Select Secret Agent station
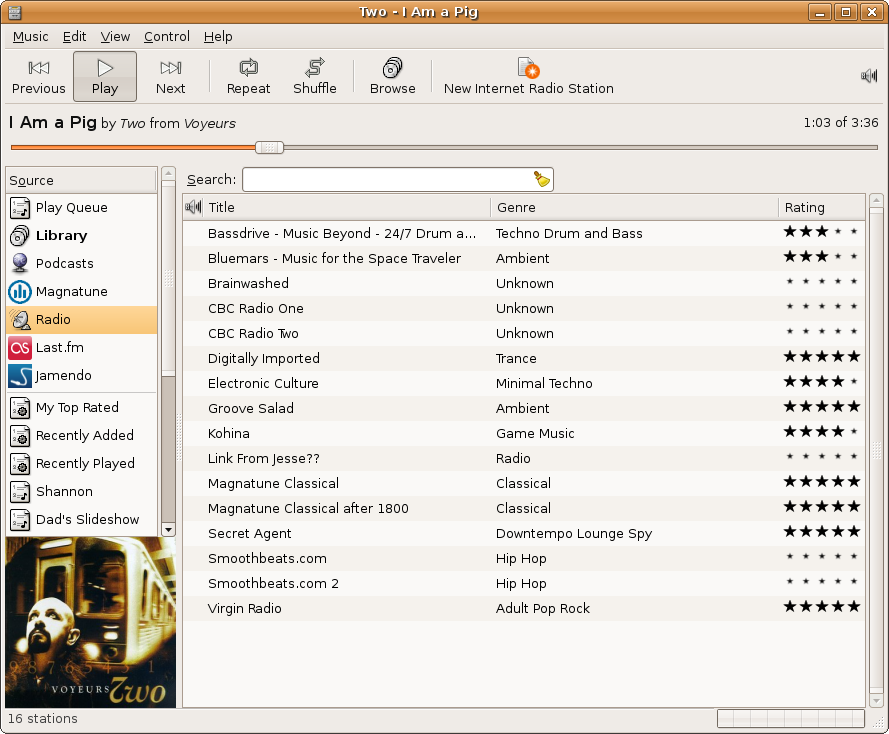This screenshot has height=734, width=889. tap(523, 533)
